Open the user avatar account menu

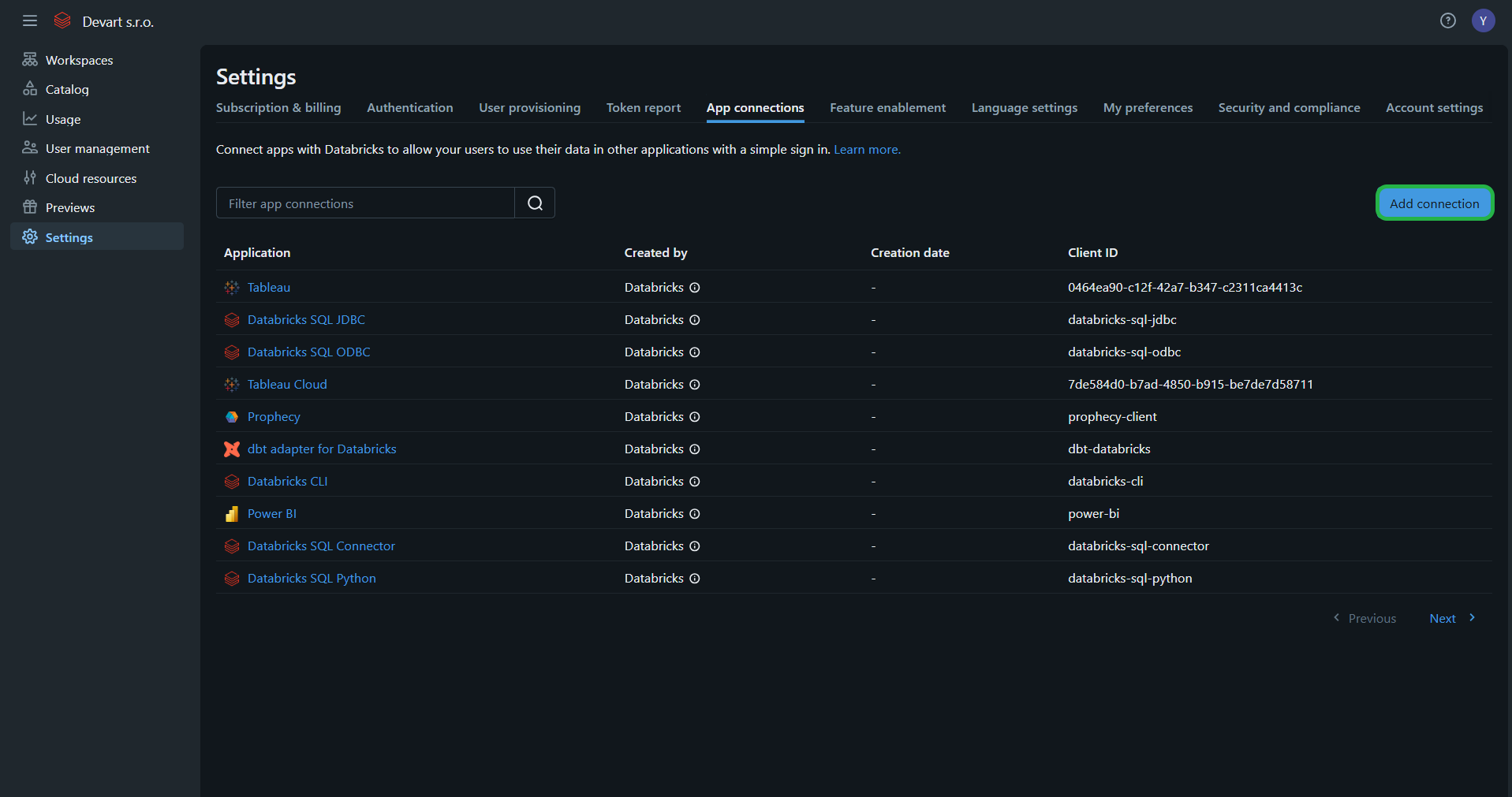point(1483,21)
